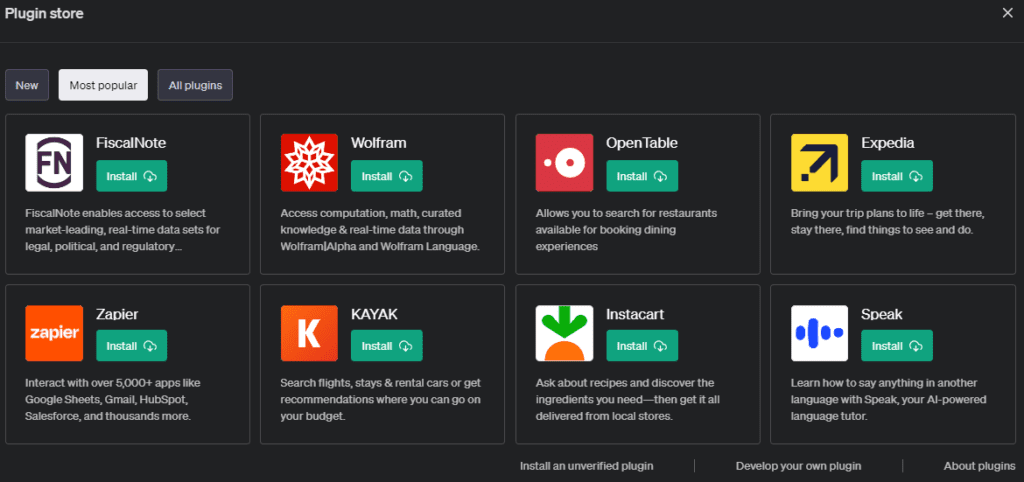Install the Zapier plugin
This screenshot has width=1024, height=482.
131,345
